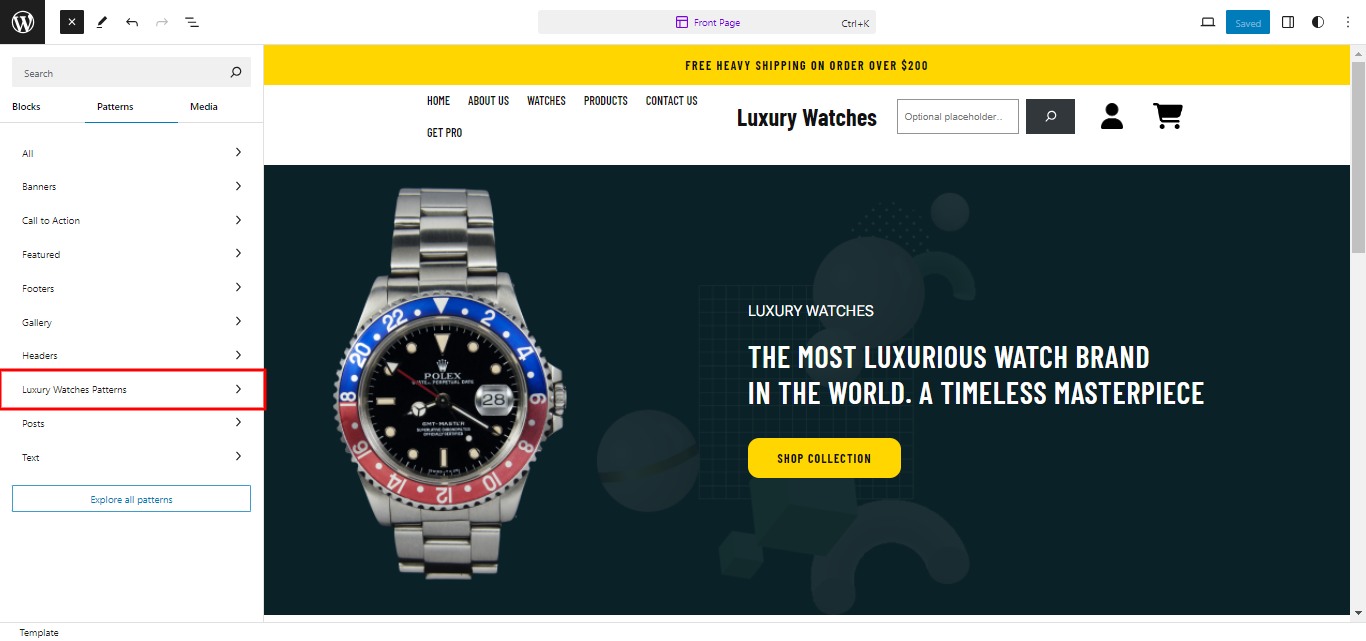Click the yellow Shop Collection button
The width and height of the screenshot is (1366, 641).
[824, 458]
